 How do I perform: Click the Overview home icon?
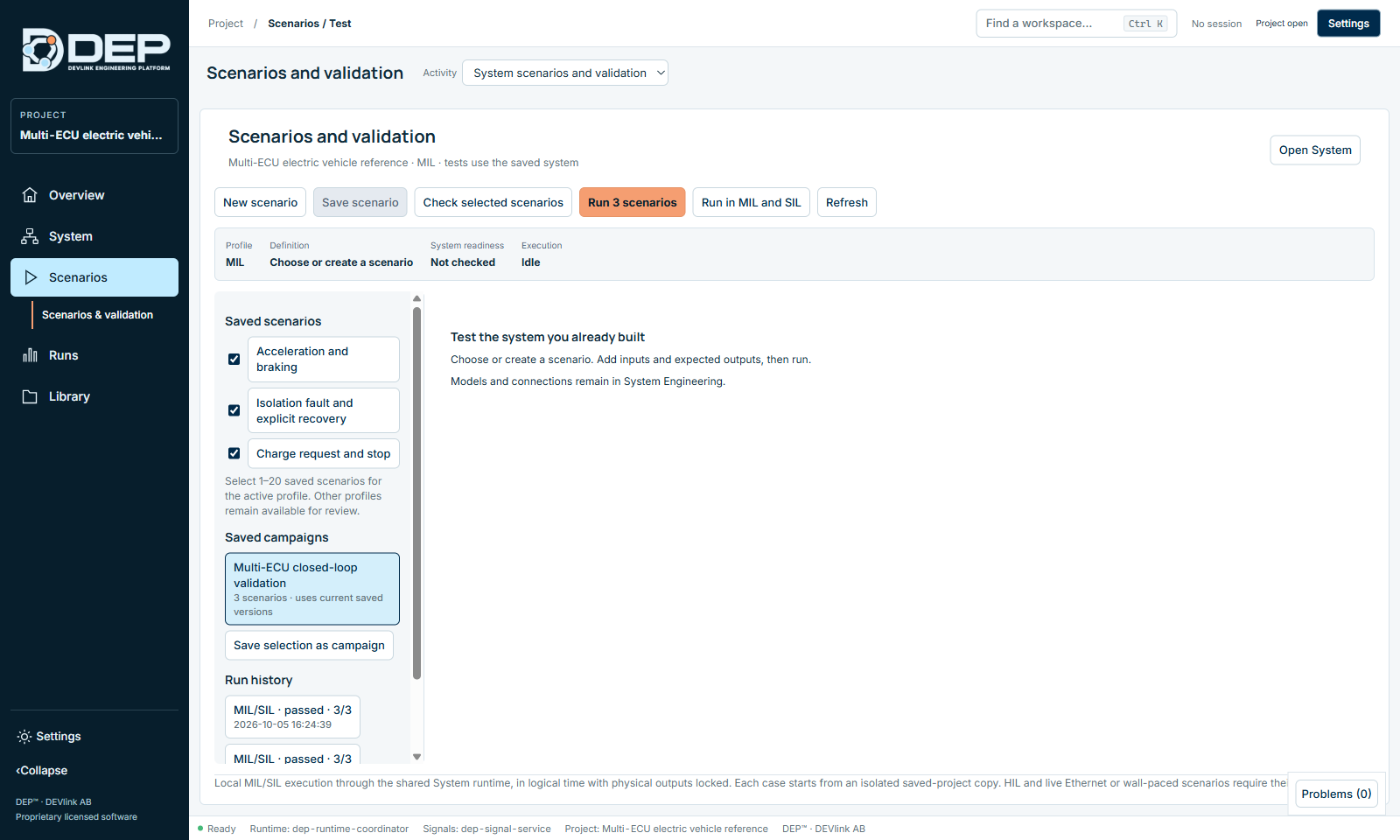click(x=30, y=195)
